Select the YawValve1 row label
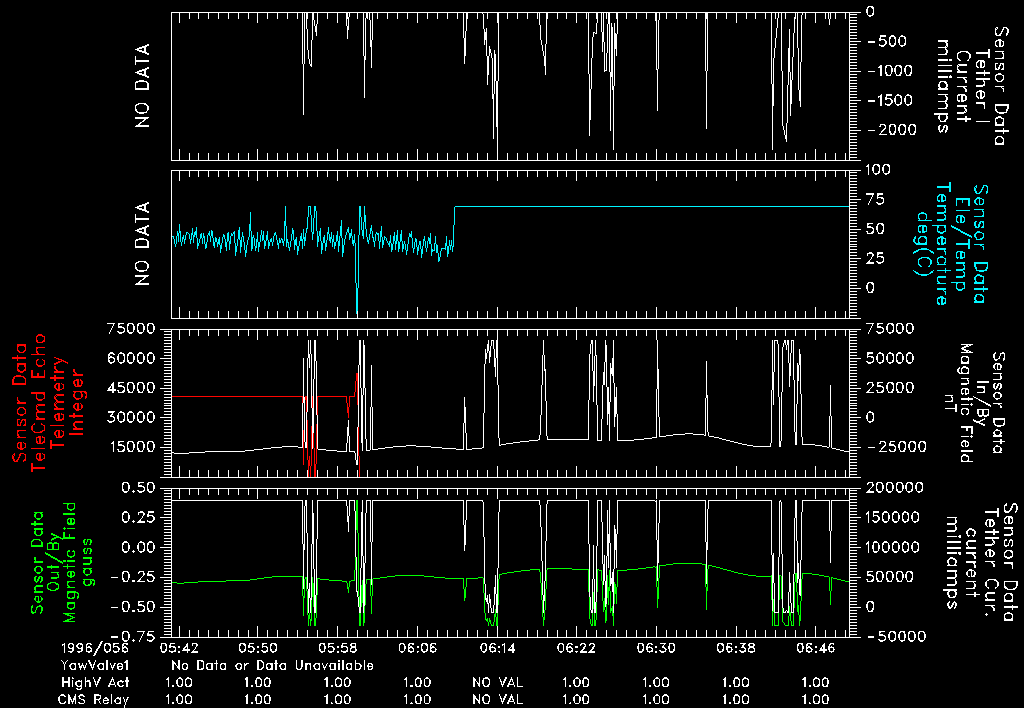 click(96, 665)
